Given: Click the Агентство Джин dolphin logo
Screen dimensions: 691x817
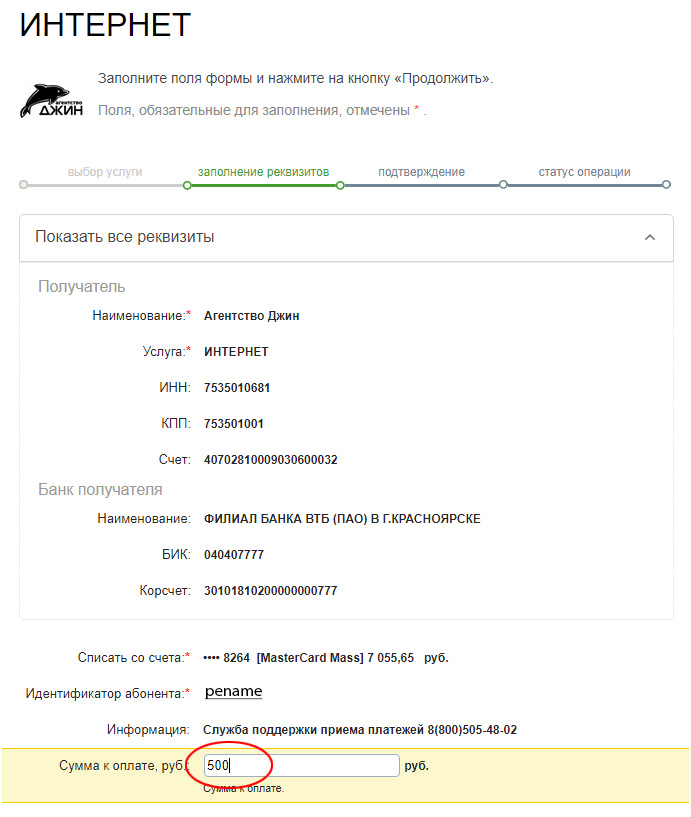Looking at the screenshot, I should [x=52, y=101].
